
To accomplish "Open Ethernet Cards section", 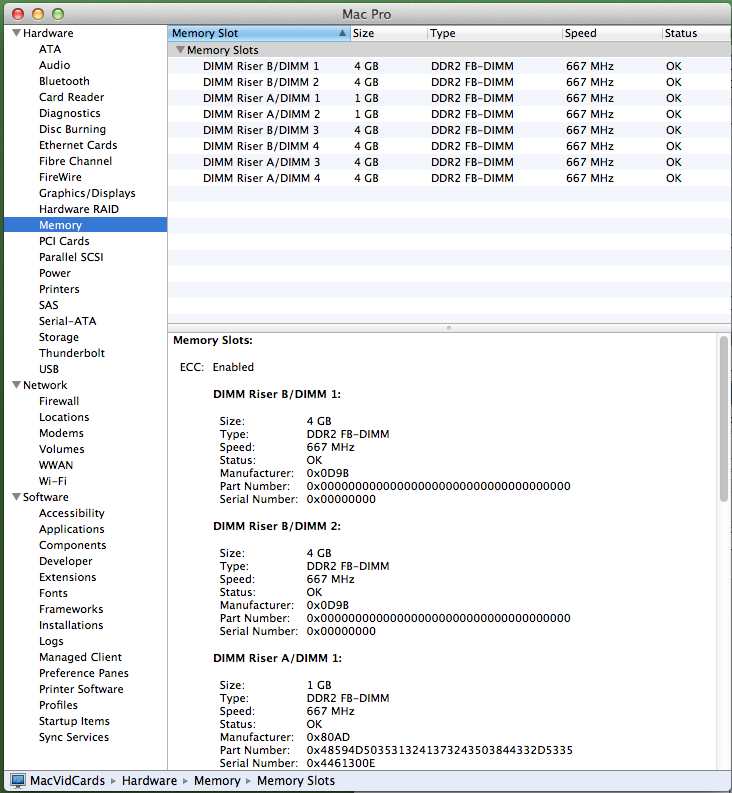I will coord(78,145).
